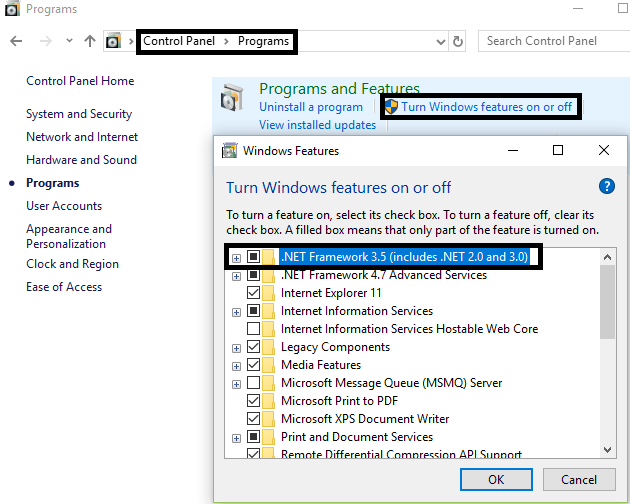The height and width of the screenshot is (504, 630).
Task: Uncheck Legacy Components checkbox
Action: point(254,346)
